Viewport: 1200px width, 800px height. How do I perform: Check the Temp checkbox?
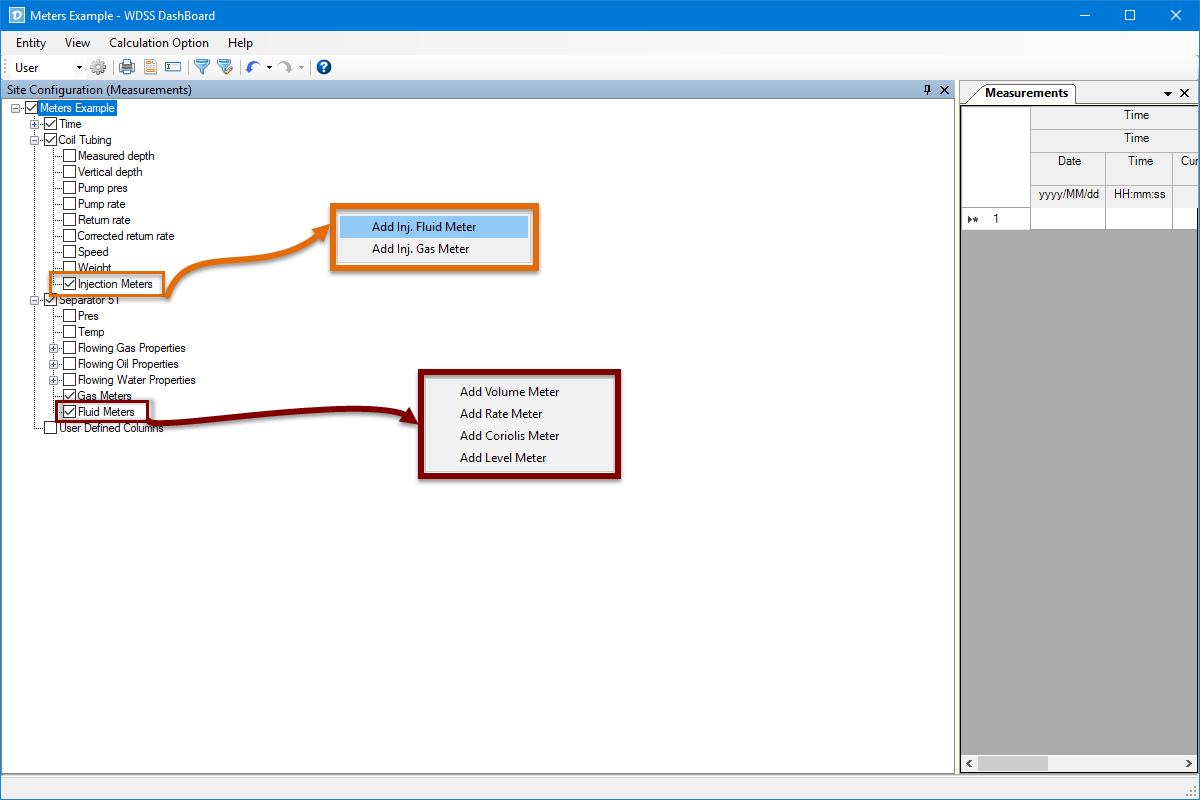click(x=70, y=332)
